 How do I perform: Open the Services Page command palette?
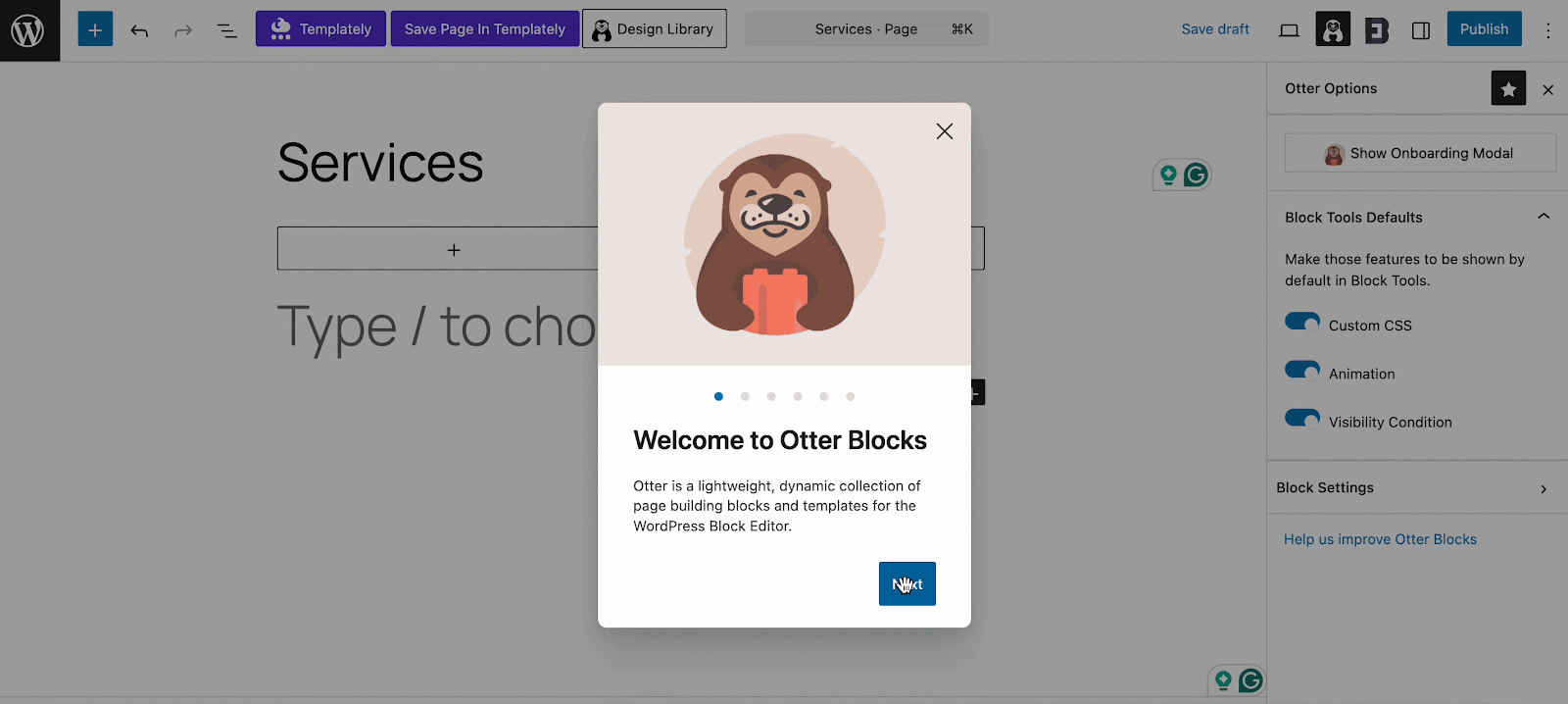(866, 29)
